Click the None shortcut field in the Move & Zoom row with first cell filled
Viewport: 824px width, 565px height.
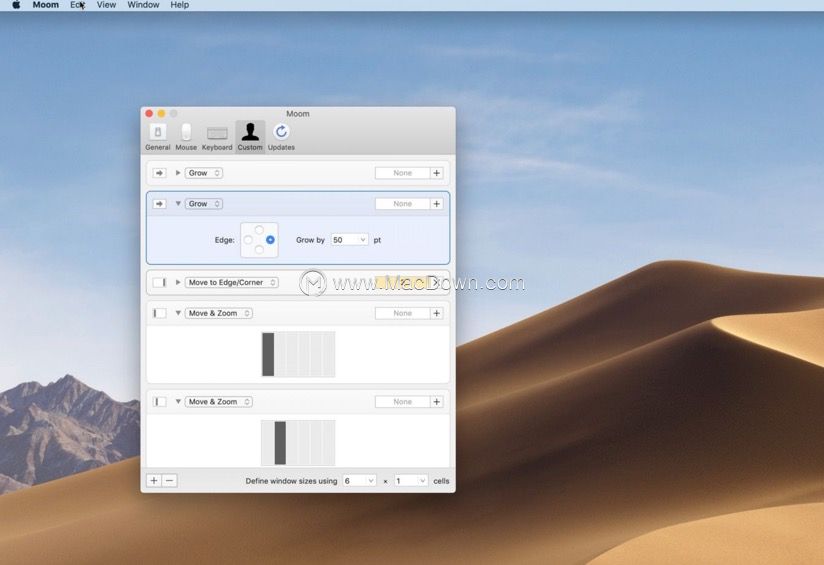(x=403, y=313)
